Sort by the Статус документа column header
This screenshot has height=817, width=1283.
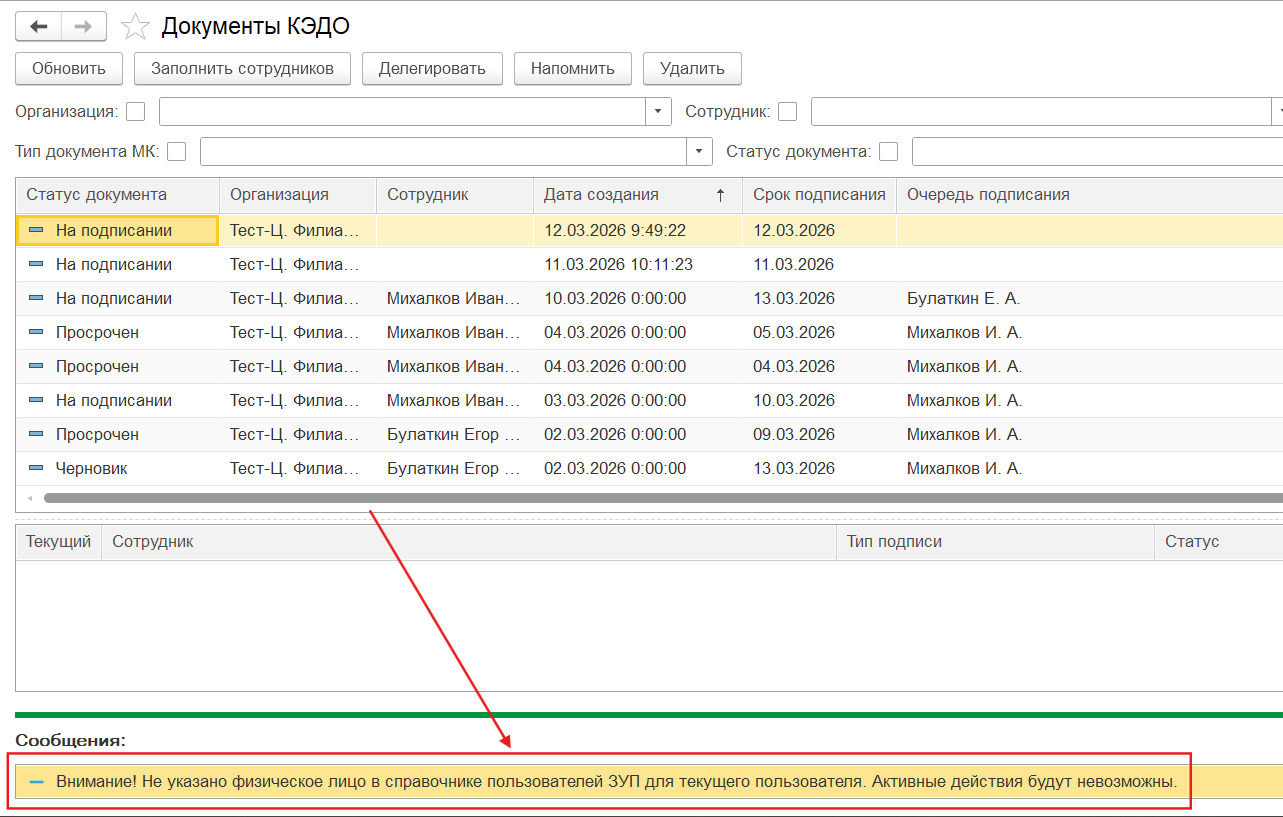(97, 195)
